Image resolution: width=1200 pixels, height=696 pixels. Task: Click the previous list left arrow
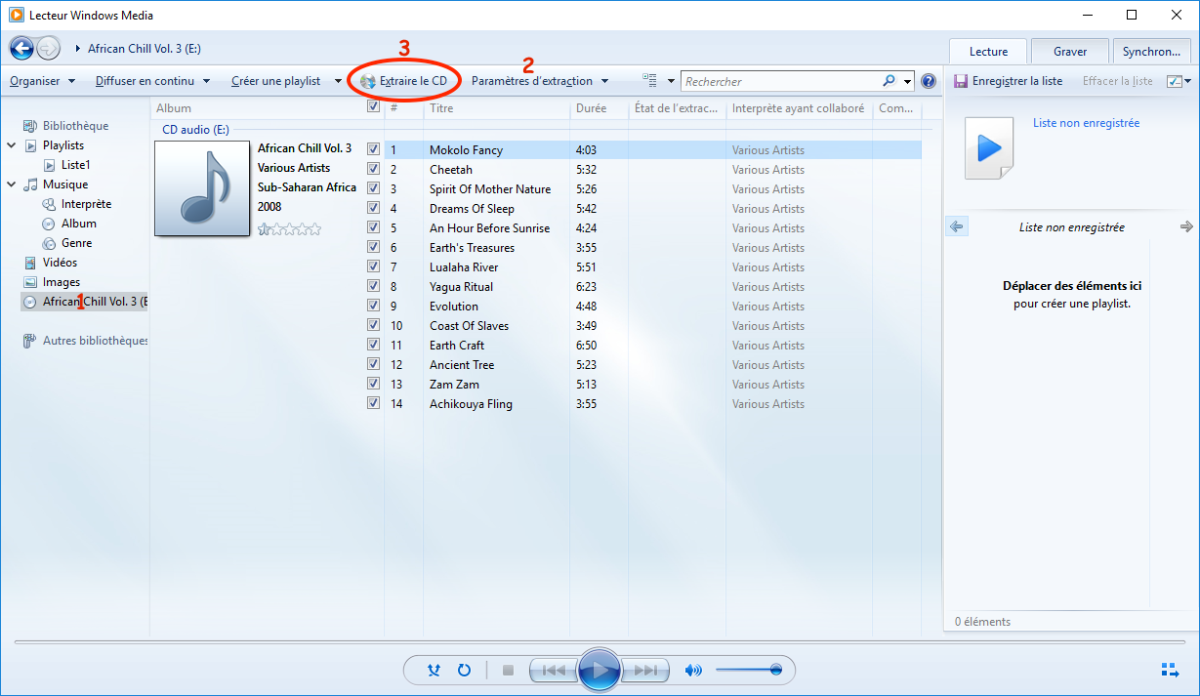point(957,227)
